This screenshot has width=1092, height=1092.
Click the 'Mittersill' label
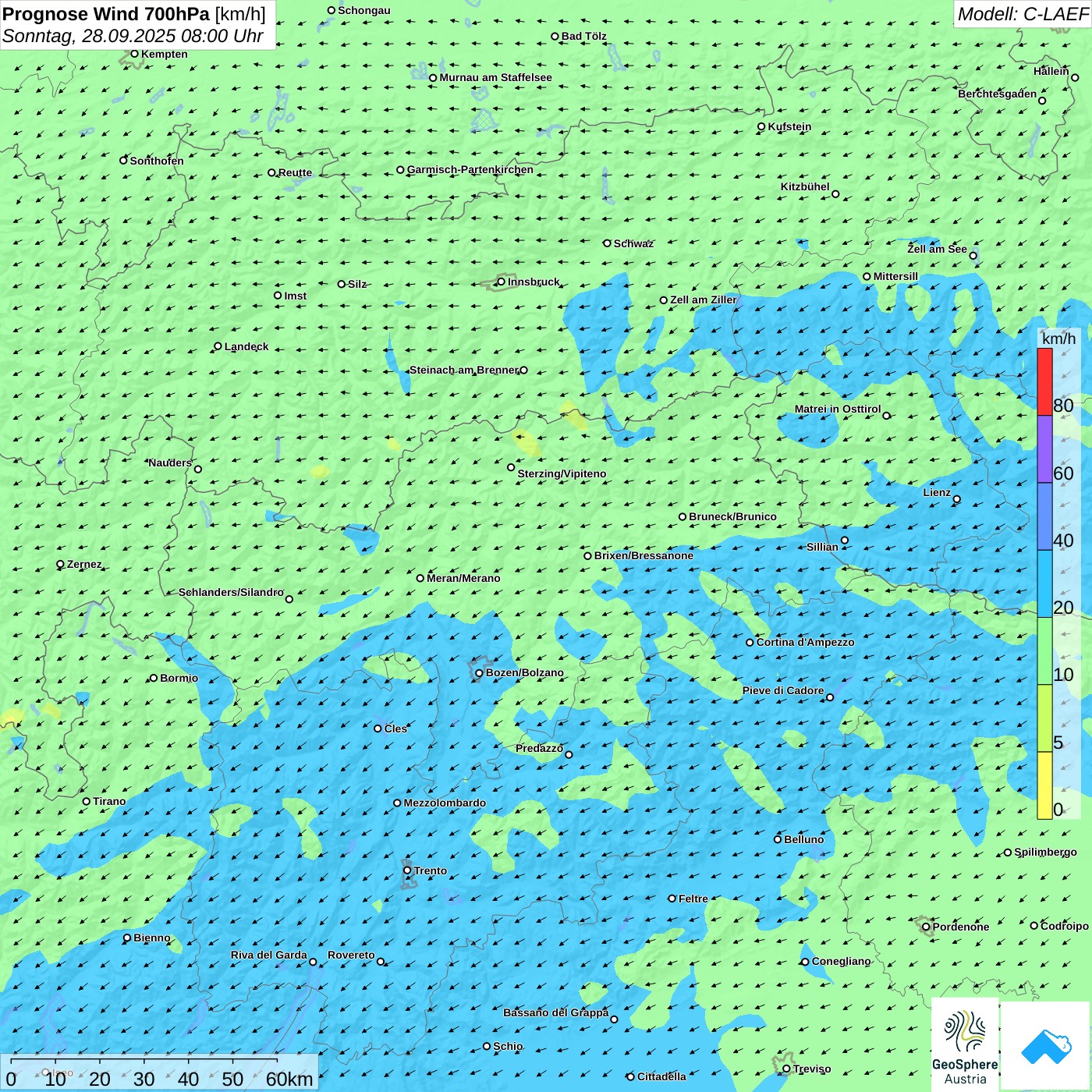(x=895, y=276)
